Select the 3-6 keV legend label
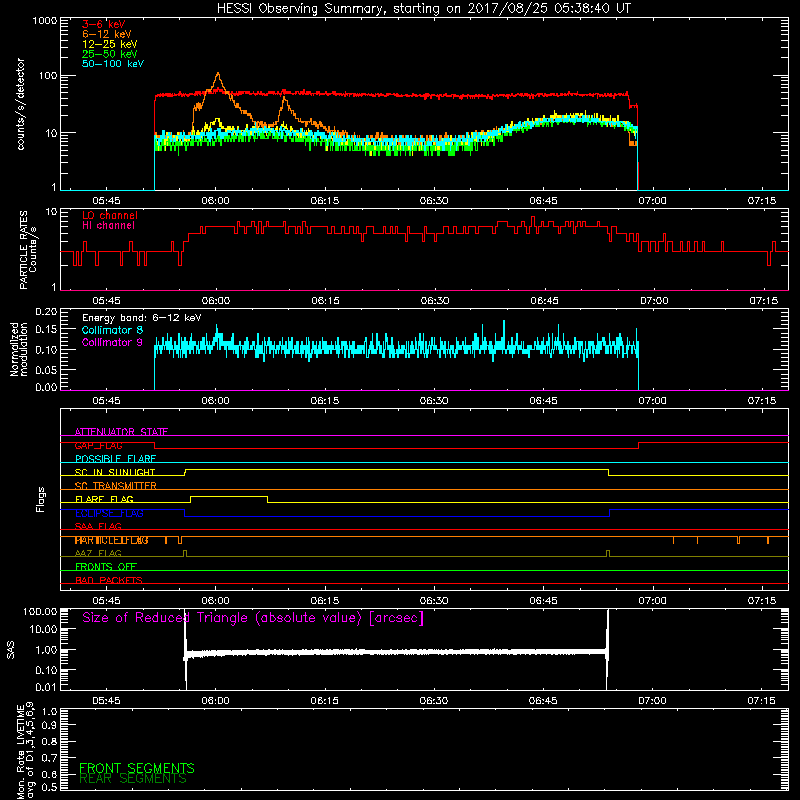The width and height of the screenshot is (800, 800). (104, 24)
